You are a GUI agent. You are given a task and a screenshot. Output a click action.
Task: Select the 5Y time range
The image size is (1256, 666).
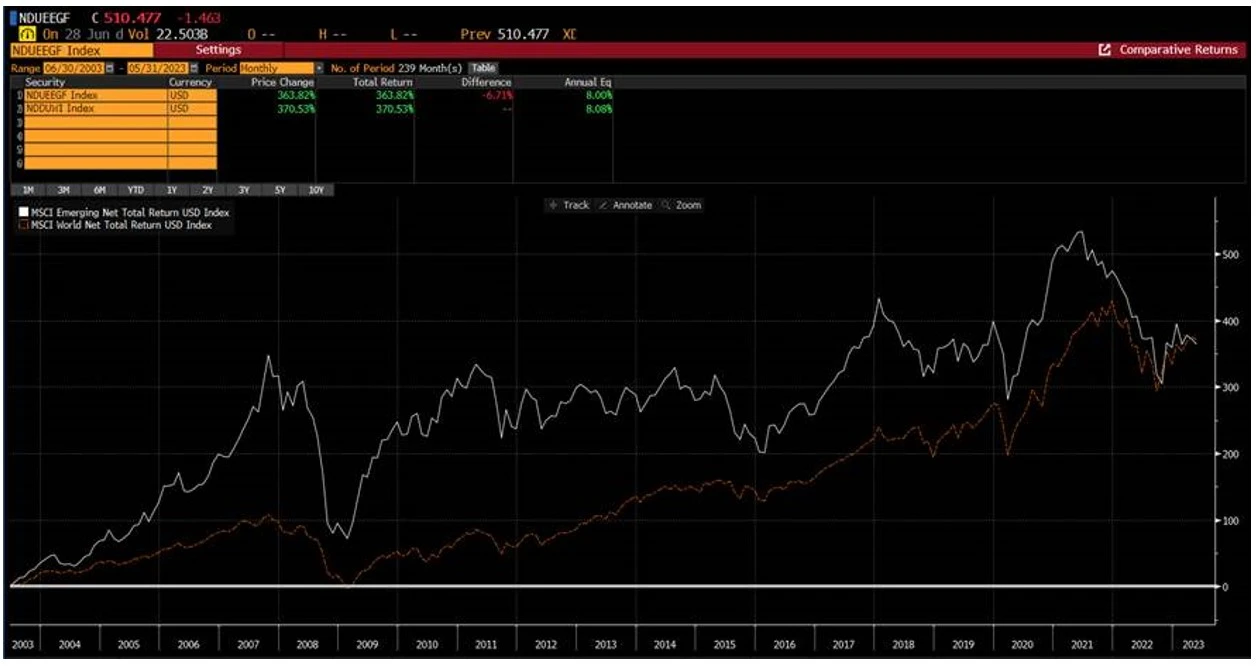[280, 189]
